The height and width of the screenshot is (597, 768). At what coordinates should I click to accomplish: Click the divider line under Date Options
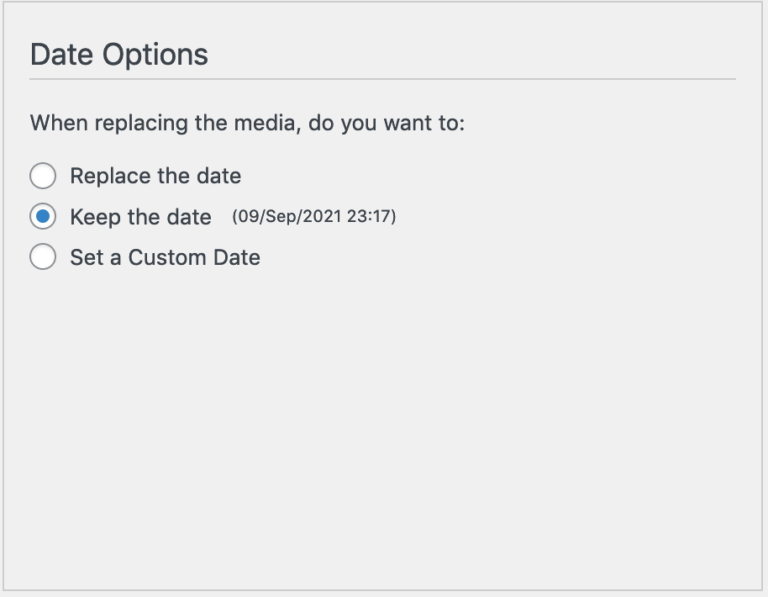[x=383, y=79]
